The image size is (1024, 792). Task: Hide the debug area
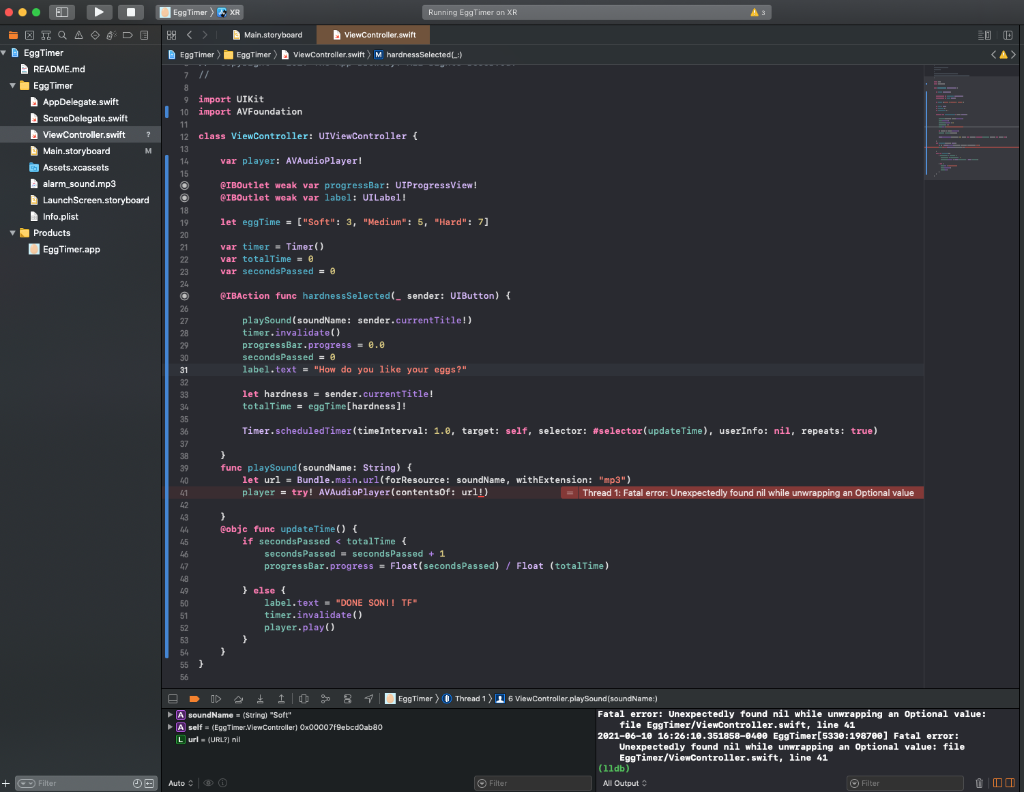(x=173, y=699)
